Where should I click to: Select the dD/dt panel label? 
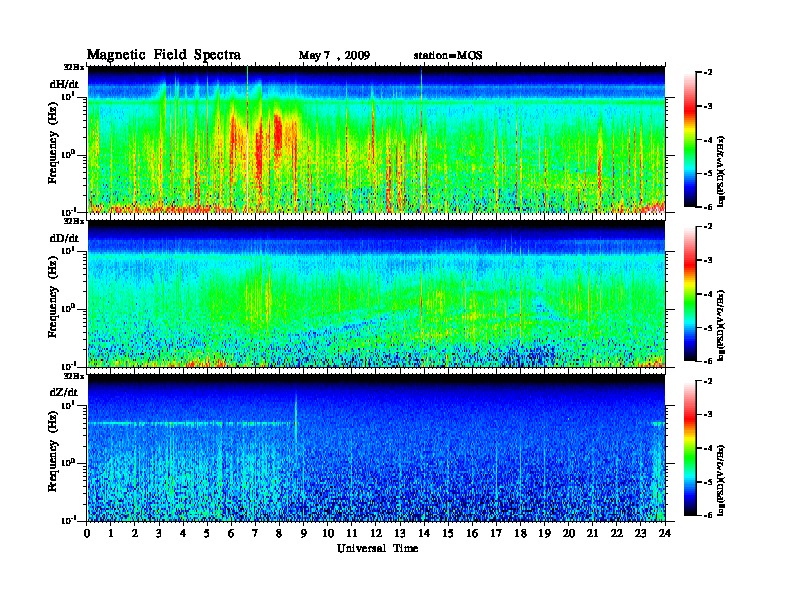(x=64, y=237)
